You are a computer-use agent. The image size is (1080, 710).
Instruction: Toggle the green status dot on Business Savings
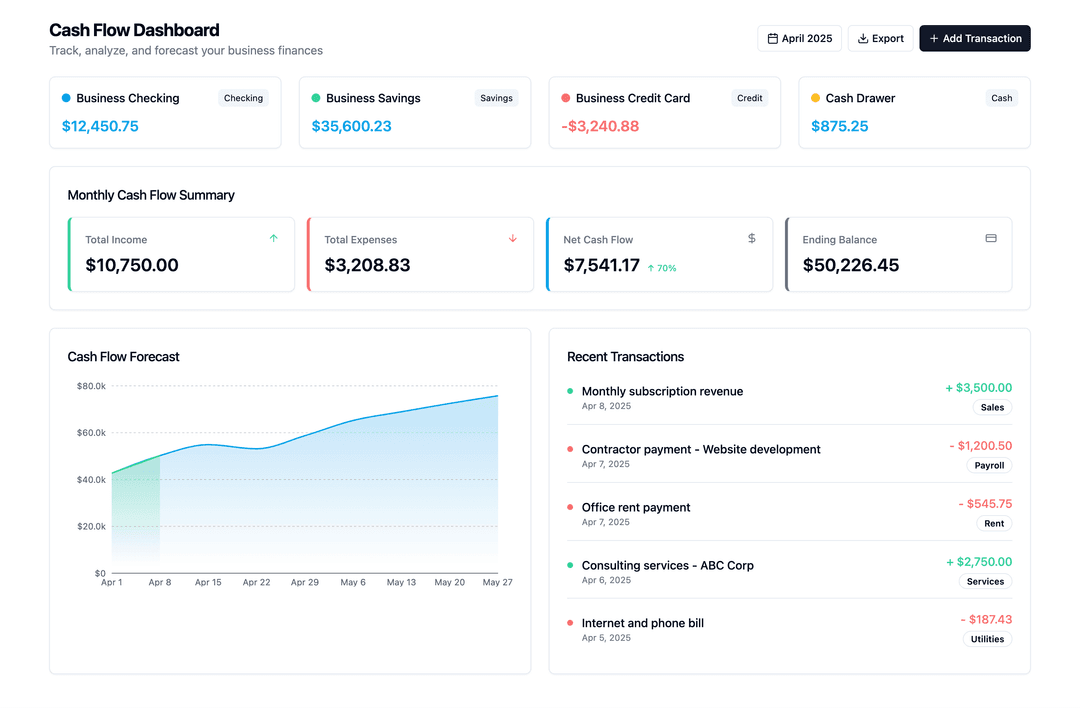point(315,98)
